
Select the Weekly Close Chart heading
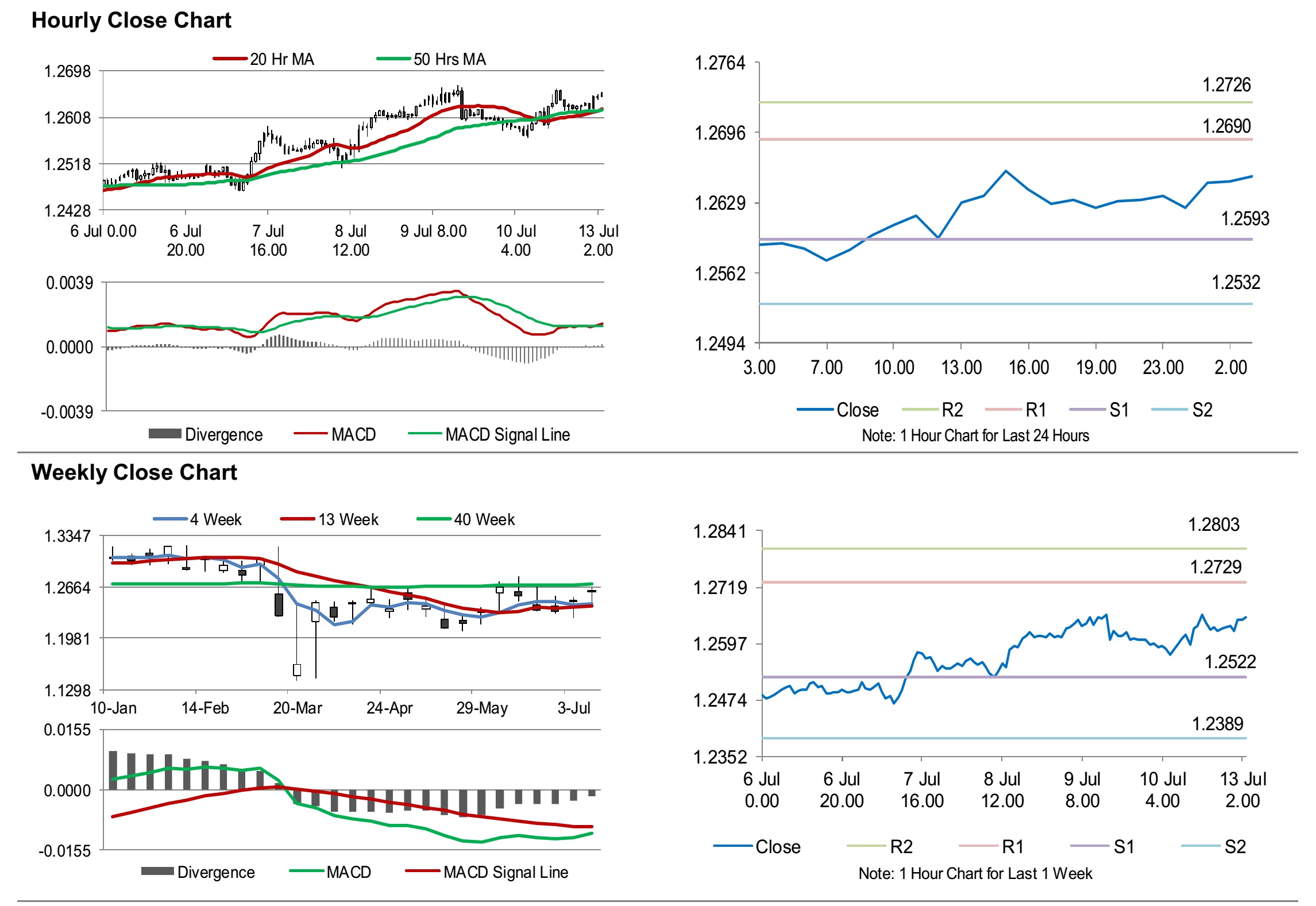[x=134, y=472]
